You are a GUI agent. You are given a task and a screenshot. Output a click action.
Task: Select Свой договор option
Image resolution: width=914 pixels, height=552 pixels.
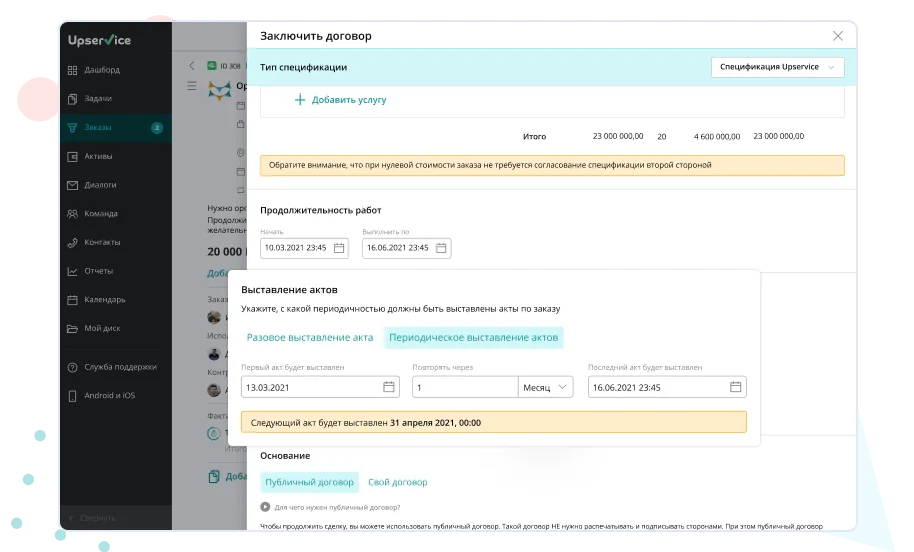pyautogui.click(x=398, y=482)
